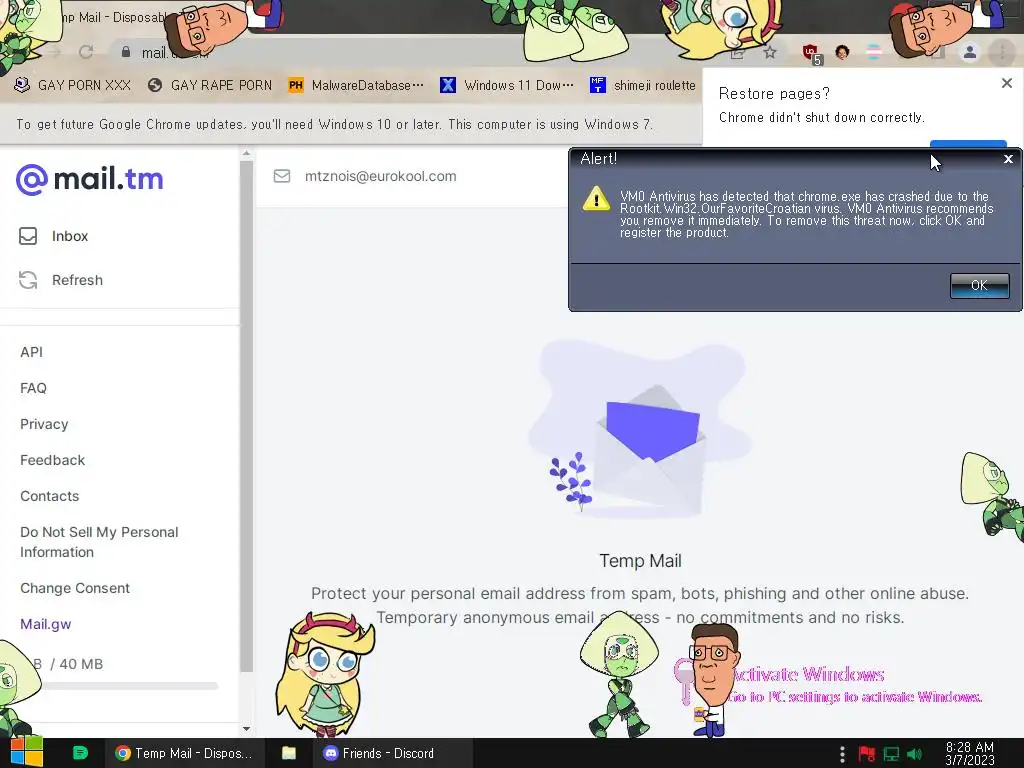The width and height of the screenshot is (1024, 768).
Task: Bookmark this page with the star icon
Action: (771, 52)
